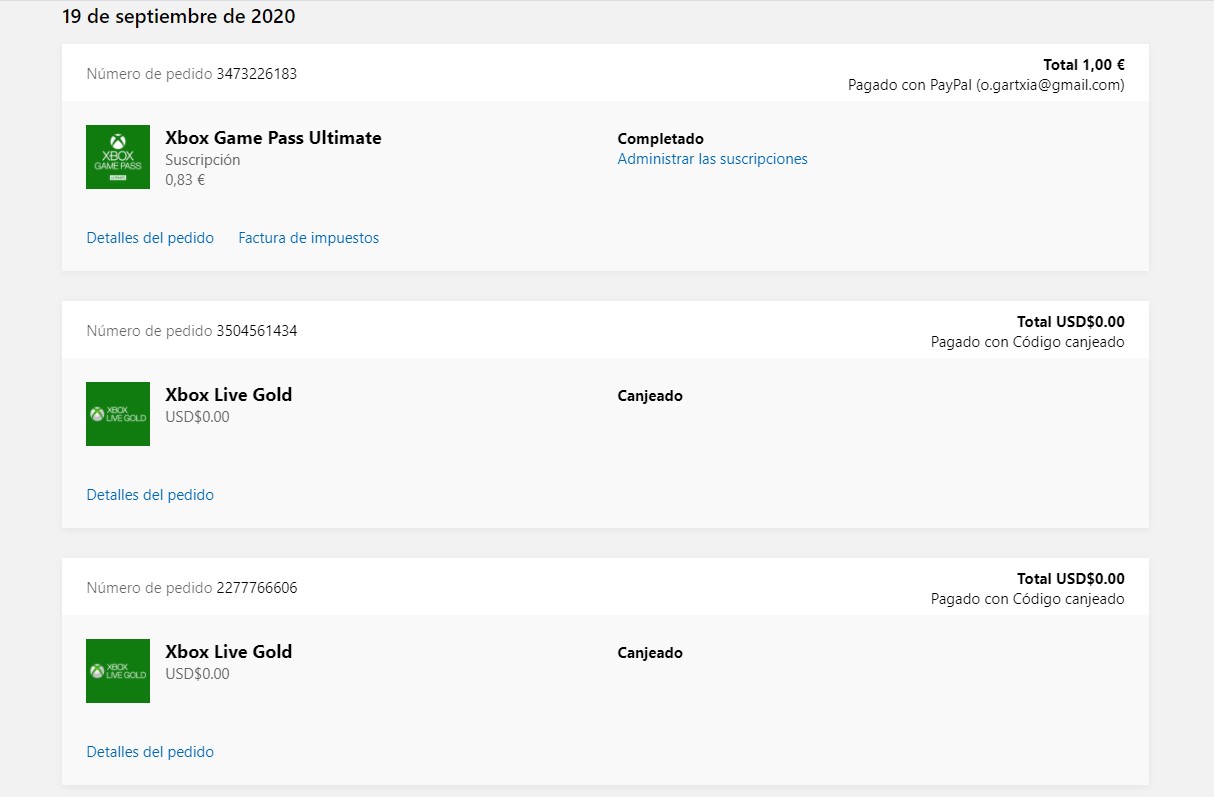Click Xbox Live Gold title in order 2277766606
Screen dimensions: 1214x797
click(228, 652)
